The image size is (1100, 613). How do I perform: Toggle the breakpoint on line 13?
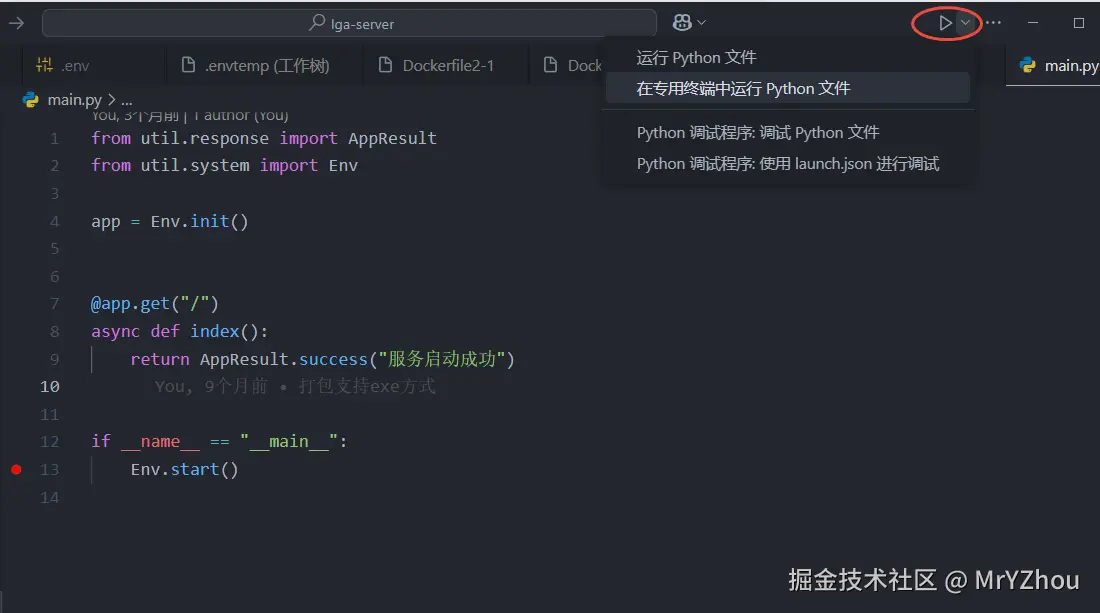click(x=16, y=469)
